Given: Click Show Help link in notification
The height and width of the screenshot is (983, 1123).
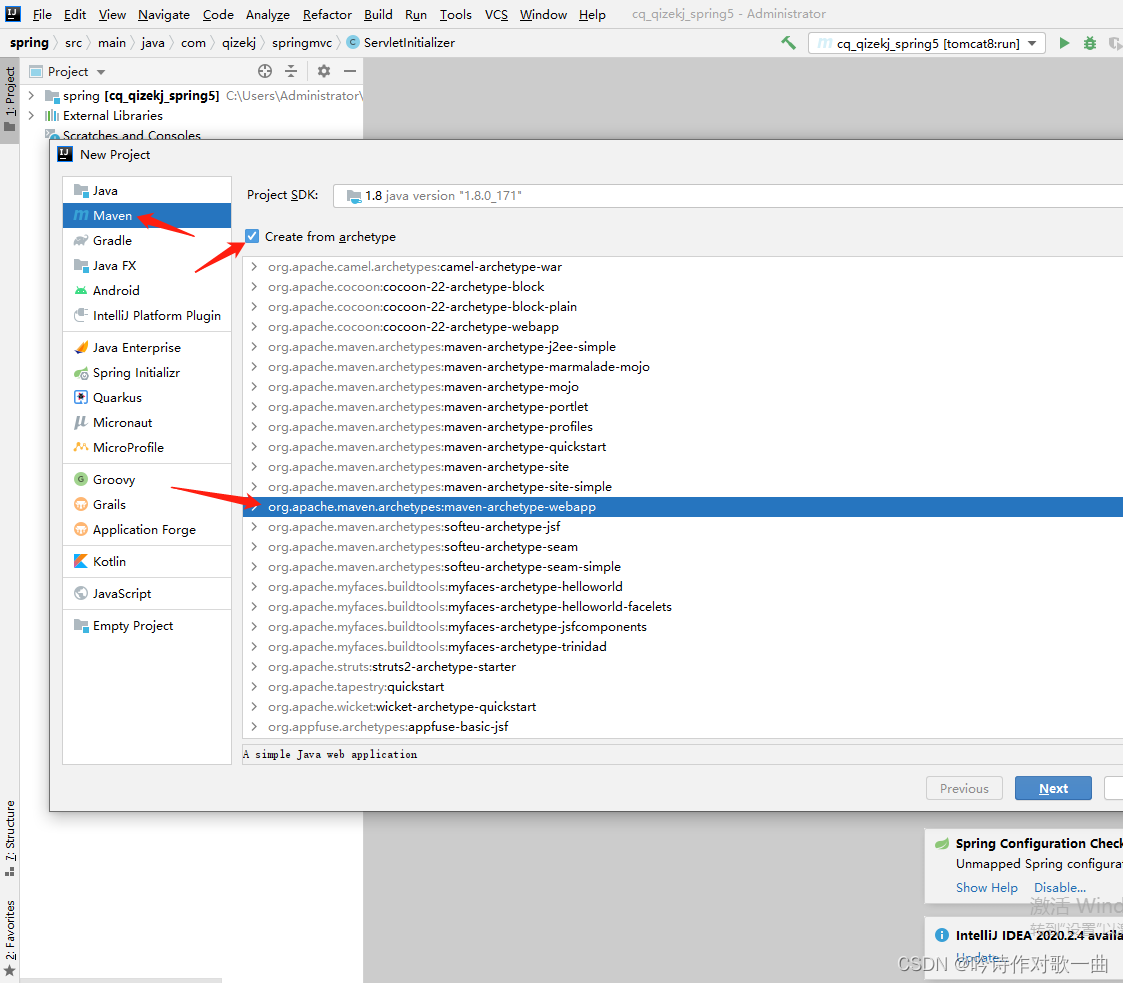Looking at the screenshot, I should 986,887.
